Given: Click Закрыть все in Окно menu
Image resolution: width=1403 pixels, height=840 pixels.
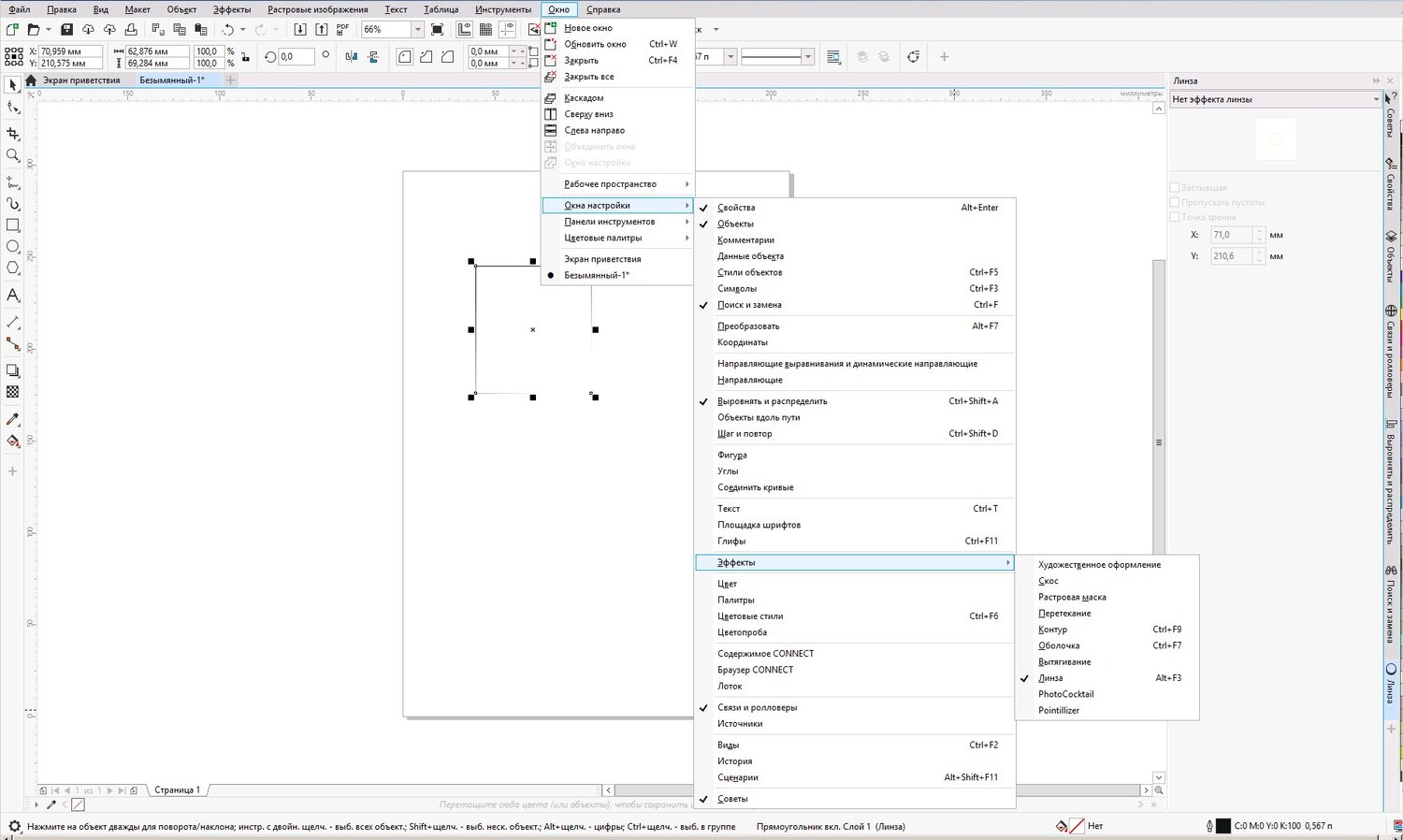Looking at the screenshot, I should coord(589,77).
